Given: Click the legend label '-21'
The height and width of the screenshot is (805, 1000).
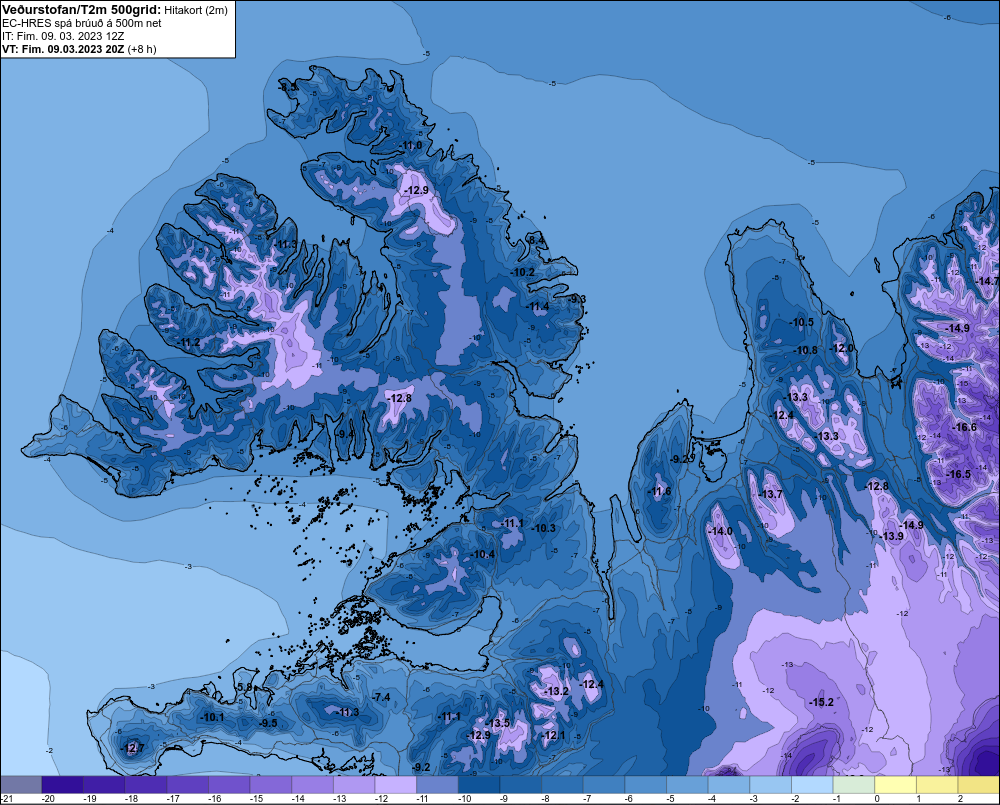Looking at the screenshot, I should [x=7, y=799].
